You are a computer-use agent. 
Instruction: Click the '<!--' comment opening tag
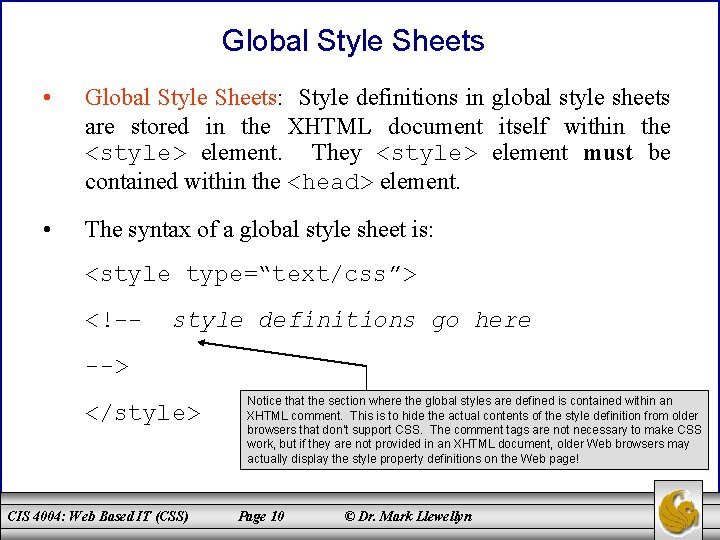(113, 320)
